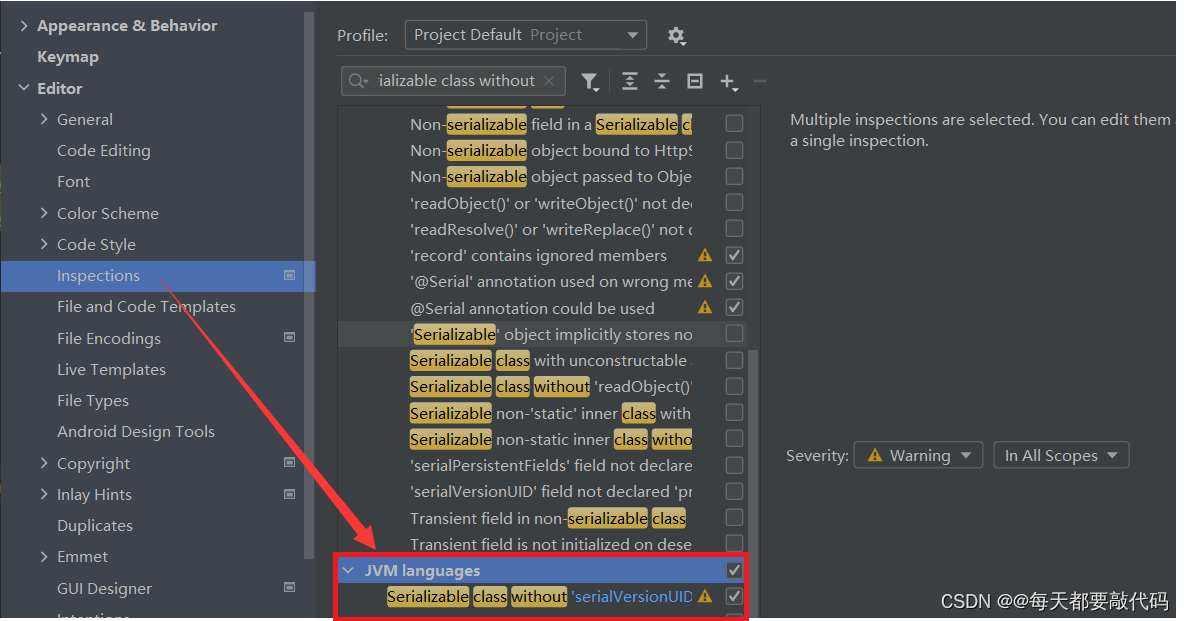Click warning icon on '@Serial' annotation used on wrong
The image size is (1184, 621).
[x=705, y=281]
